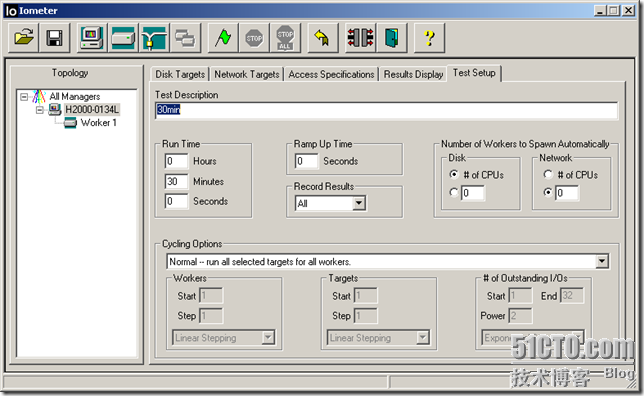This screenshot has height=396, width=644.
Task: Duplicate the selected worker
Action: (185, 38)
